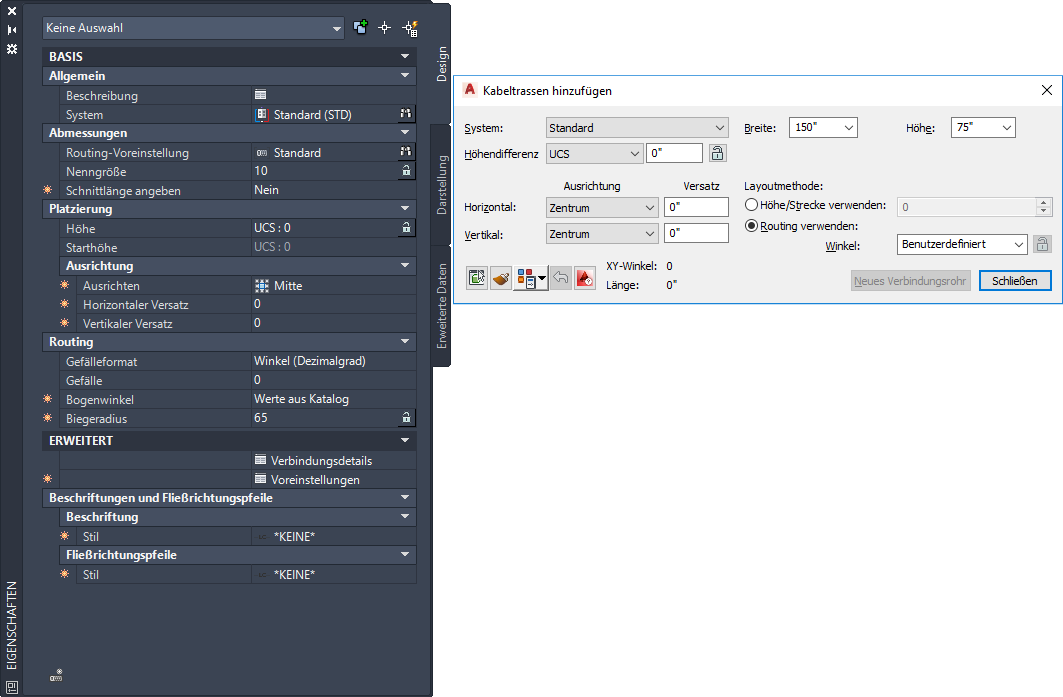This screenshot has width=1063, height=697.
Task: Click the Fließrichtungspfeile Stil *KEINE* value
Action: [294, 574]
